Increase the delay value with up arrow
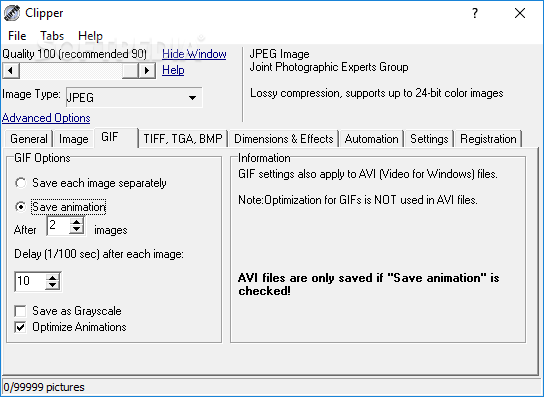Viewport: 544px width, 397px height. (53, 277)
